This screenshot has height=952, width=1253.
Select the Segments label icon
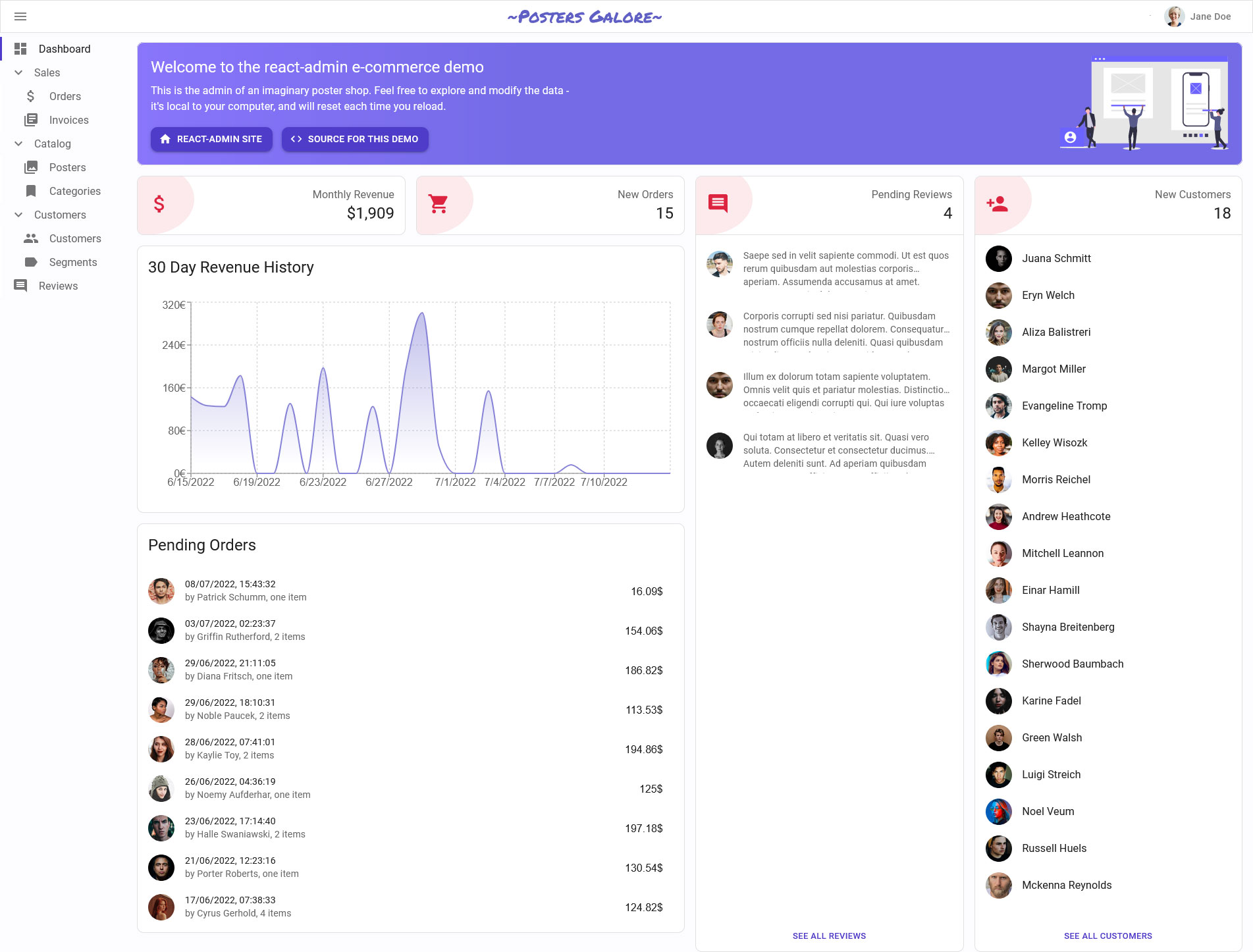pyautogui.click(x=31, y=262)
